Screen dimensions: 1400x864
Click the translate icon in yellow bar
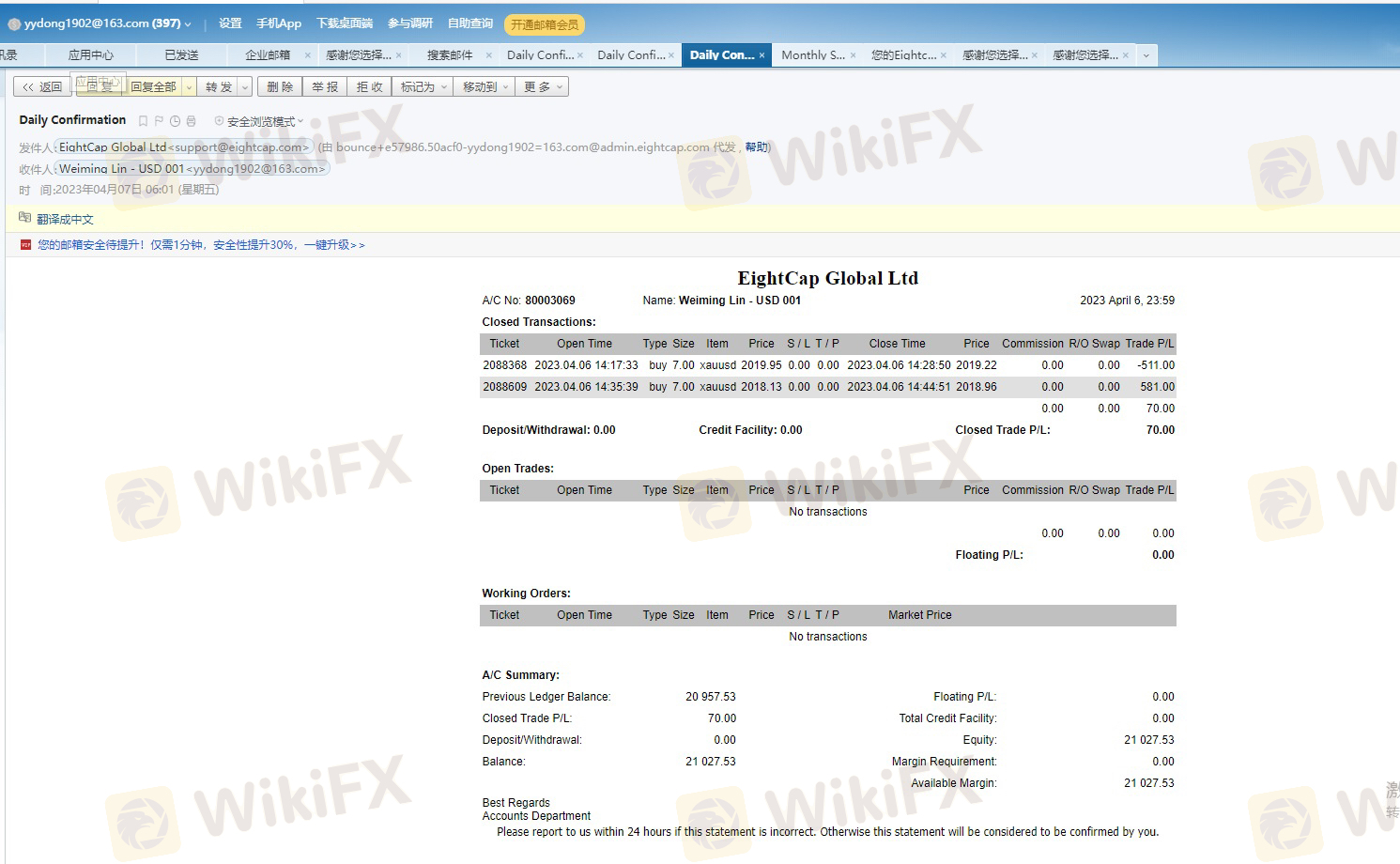25,218
